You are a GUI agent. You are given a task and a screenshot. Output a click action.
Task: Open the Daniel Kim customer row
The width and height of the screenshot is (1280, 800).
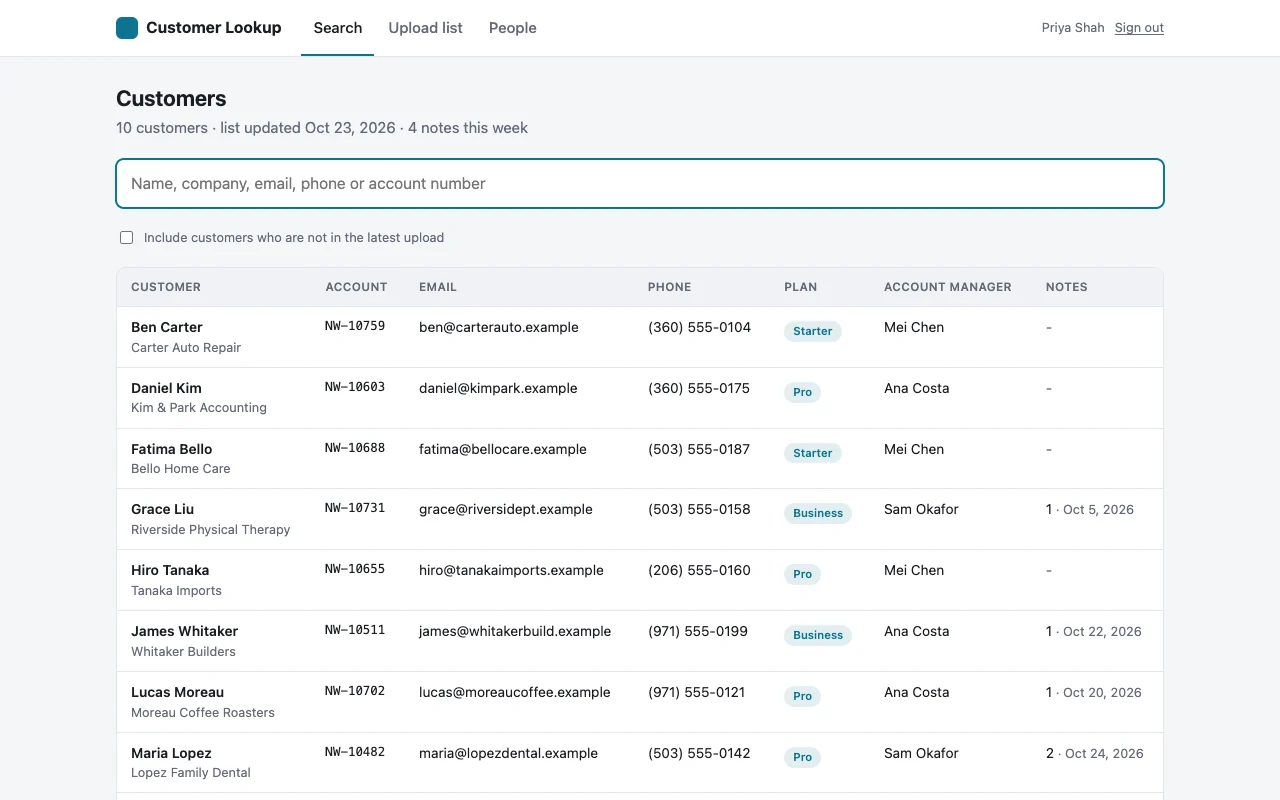tap(640, 398)
